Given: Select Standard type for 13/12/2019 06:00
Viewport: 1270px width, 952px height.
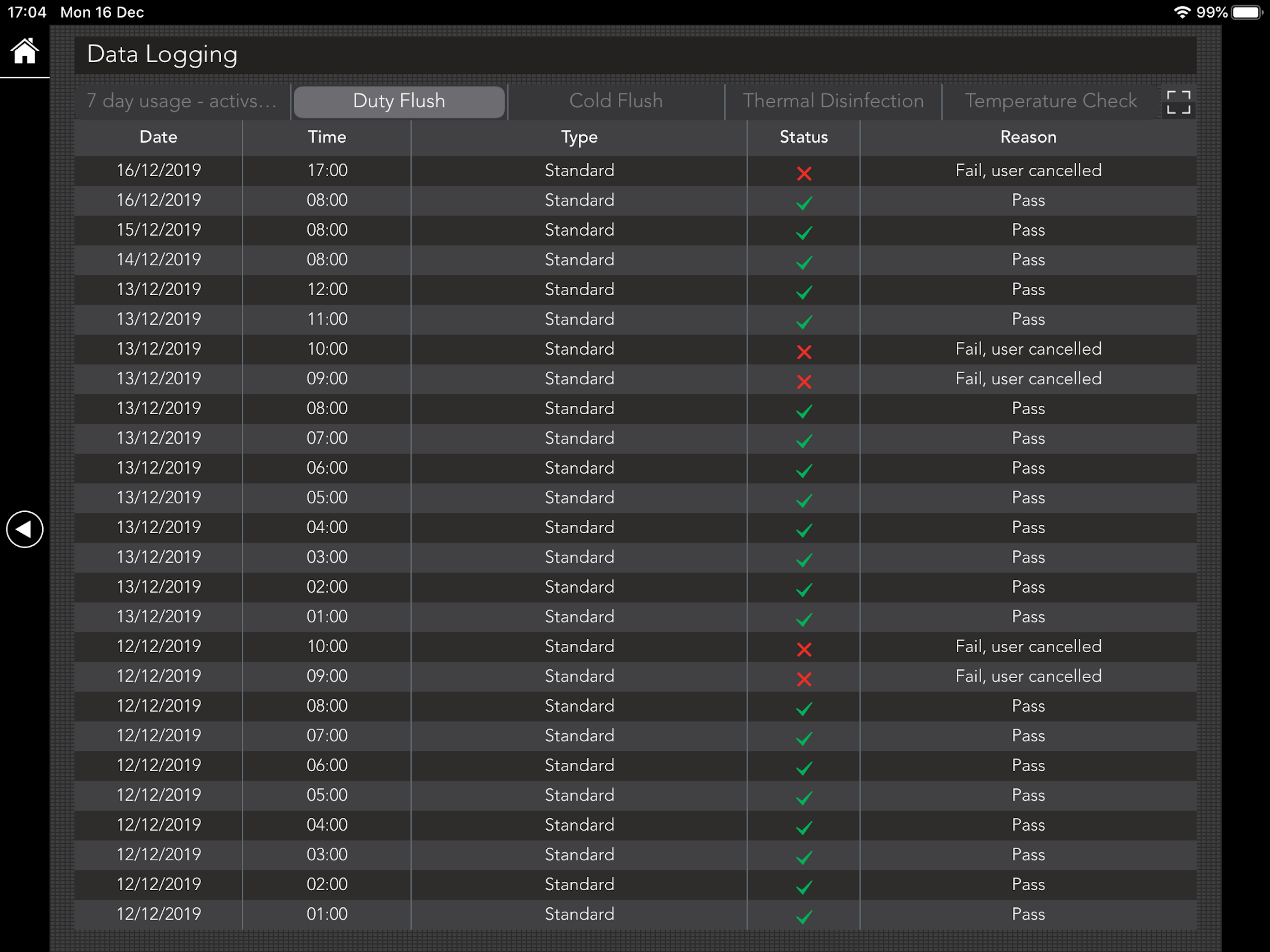Looking at the screenshot, I should [x=579, y=468].
